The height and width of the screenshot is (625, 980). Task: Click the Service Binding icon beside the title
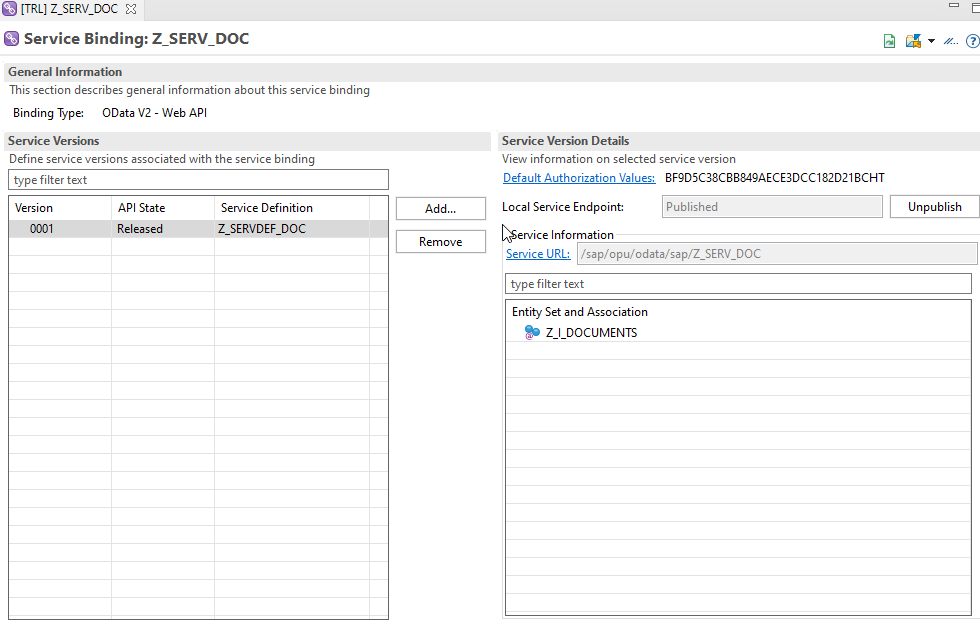pyautogui.click(x=12, y=40)
